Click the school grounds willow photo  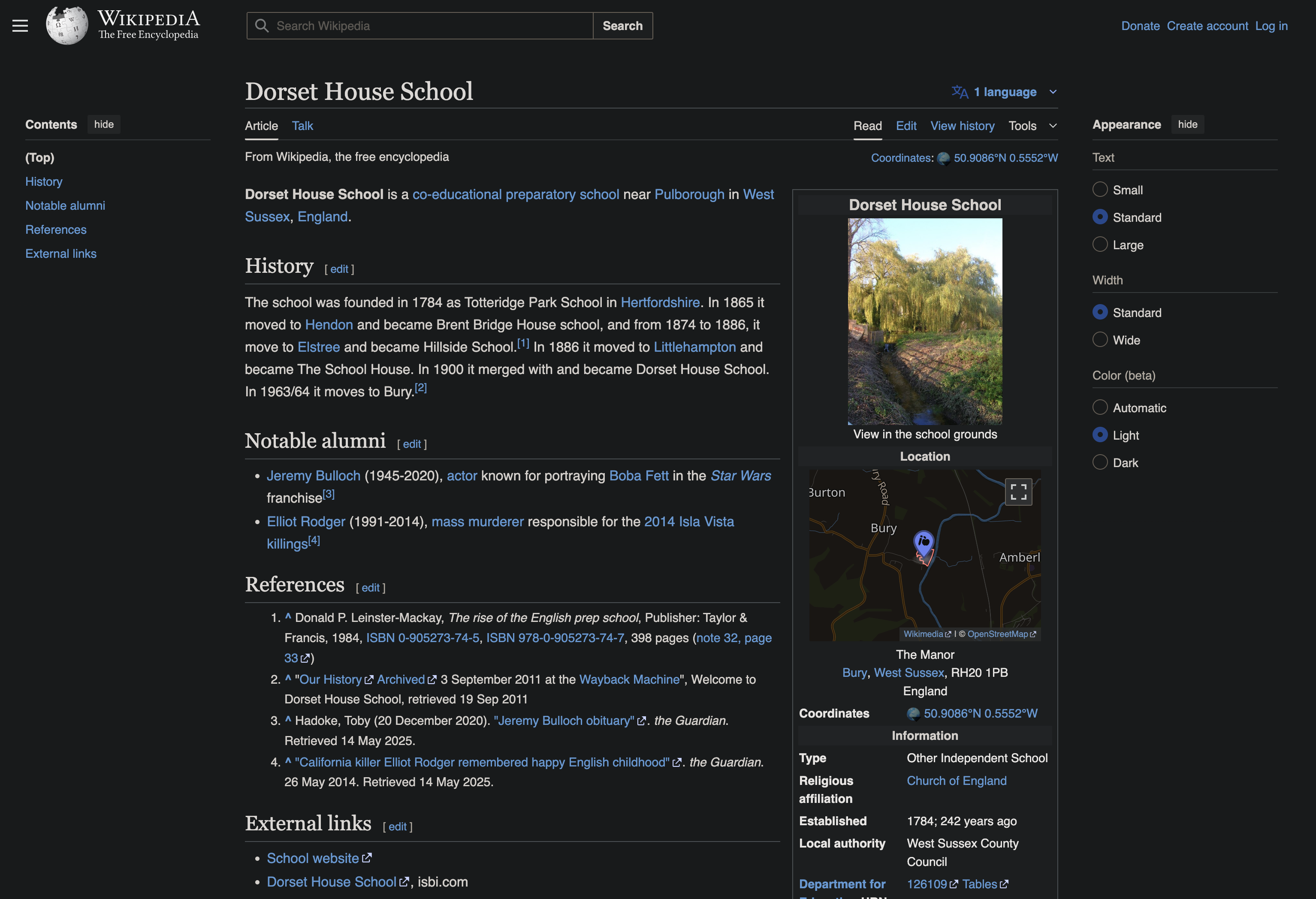coord(924,321)
